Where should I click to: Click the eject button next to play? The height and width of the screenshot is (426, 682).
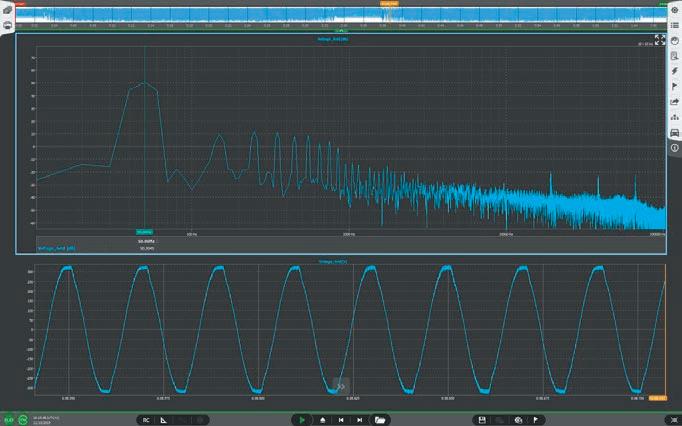(323, 420)
